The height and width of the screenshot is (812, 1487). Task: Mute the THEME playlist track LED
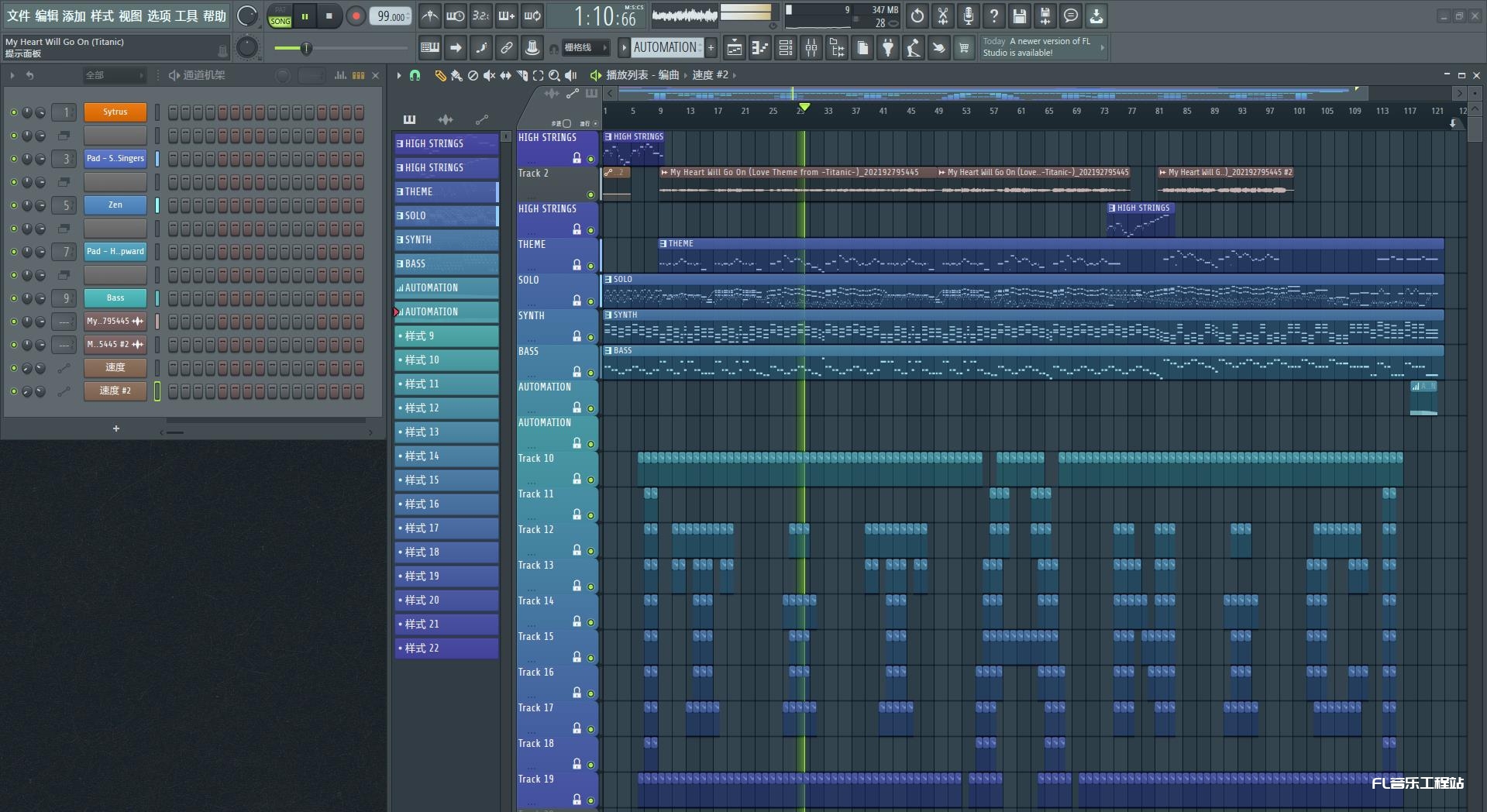[590, 266]
